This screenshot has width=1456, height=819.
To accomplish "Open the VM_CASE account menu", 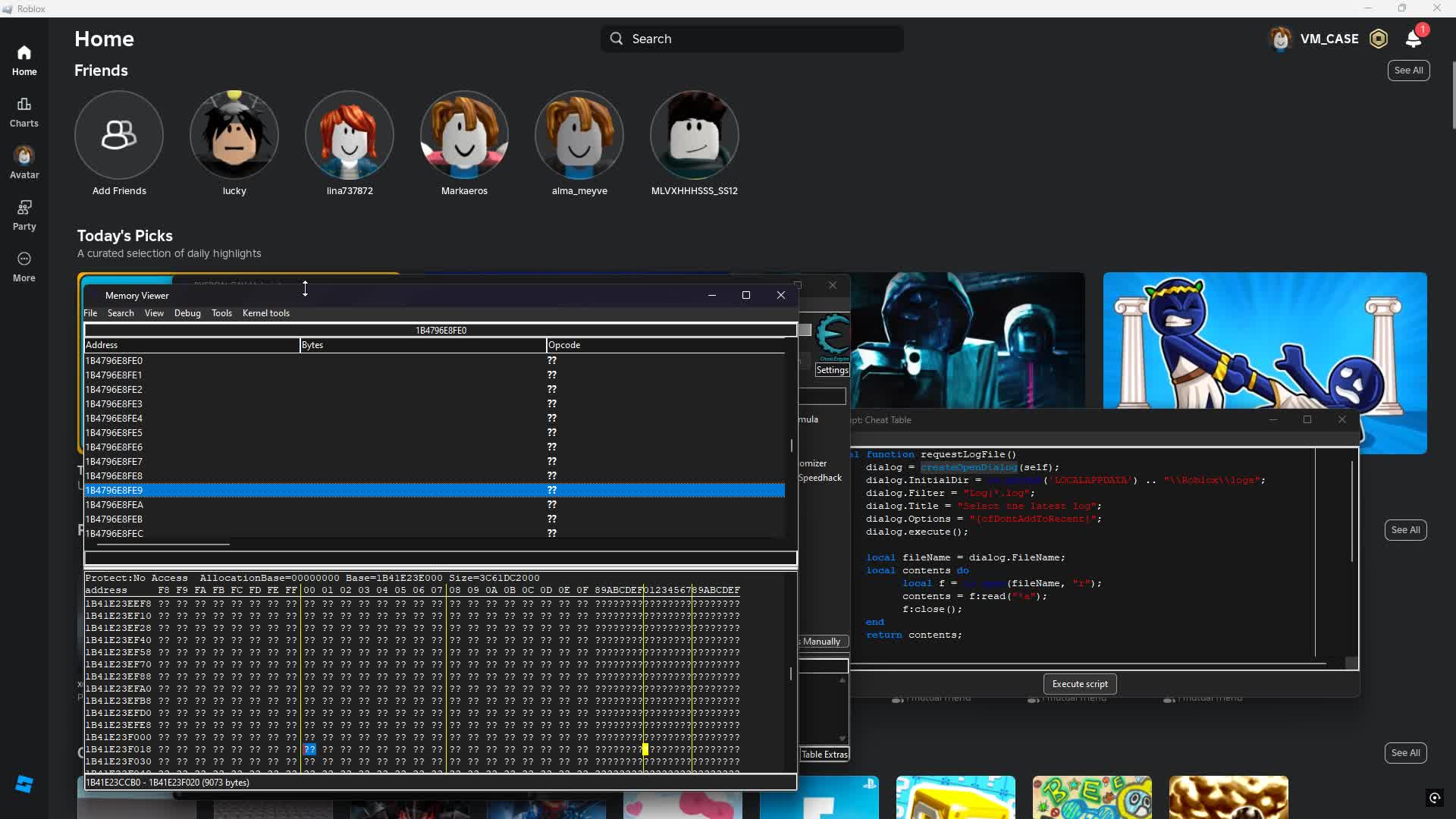I will 1313,38.
